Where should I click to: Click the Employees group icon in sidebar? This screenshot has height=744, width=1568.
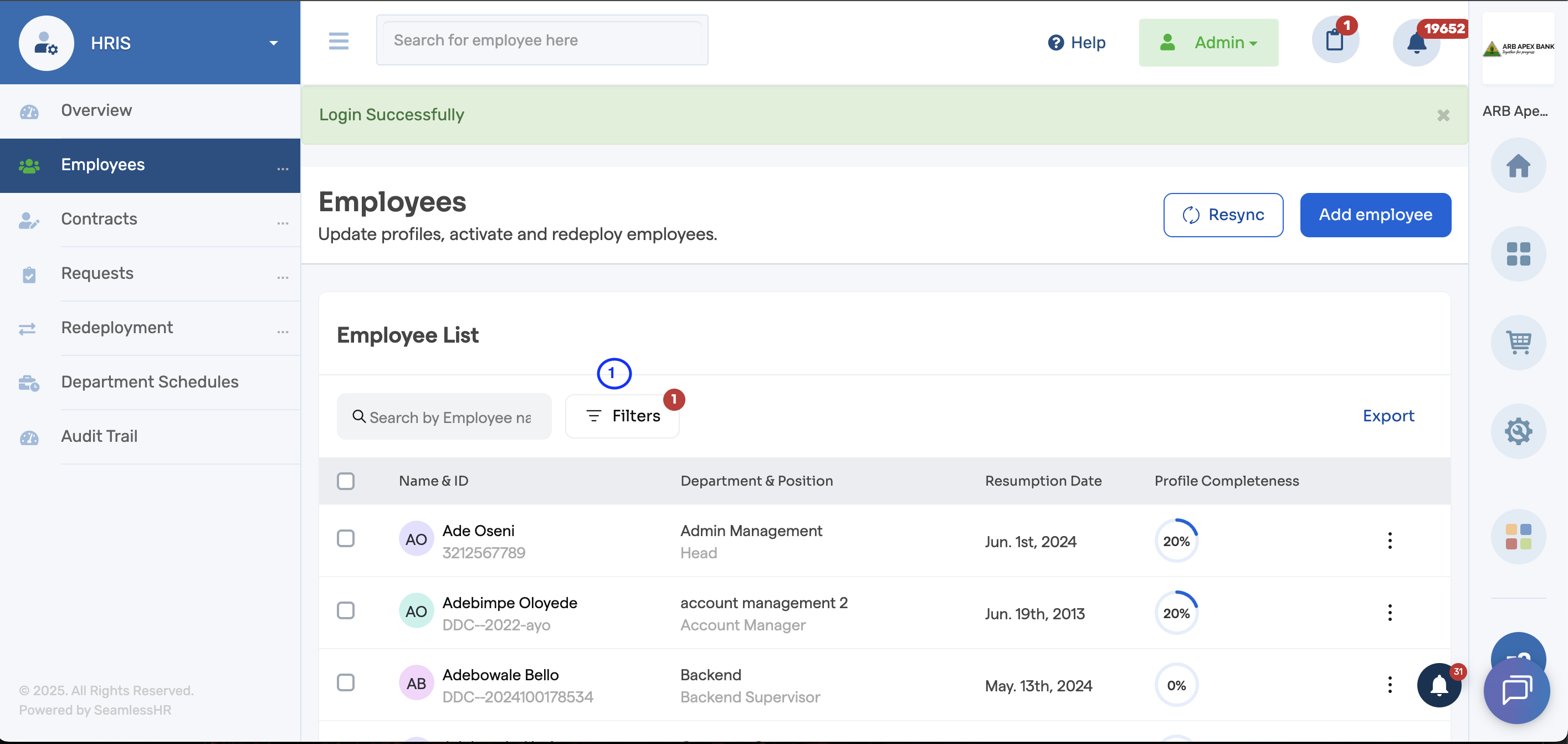tap(29, 166)
